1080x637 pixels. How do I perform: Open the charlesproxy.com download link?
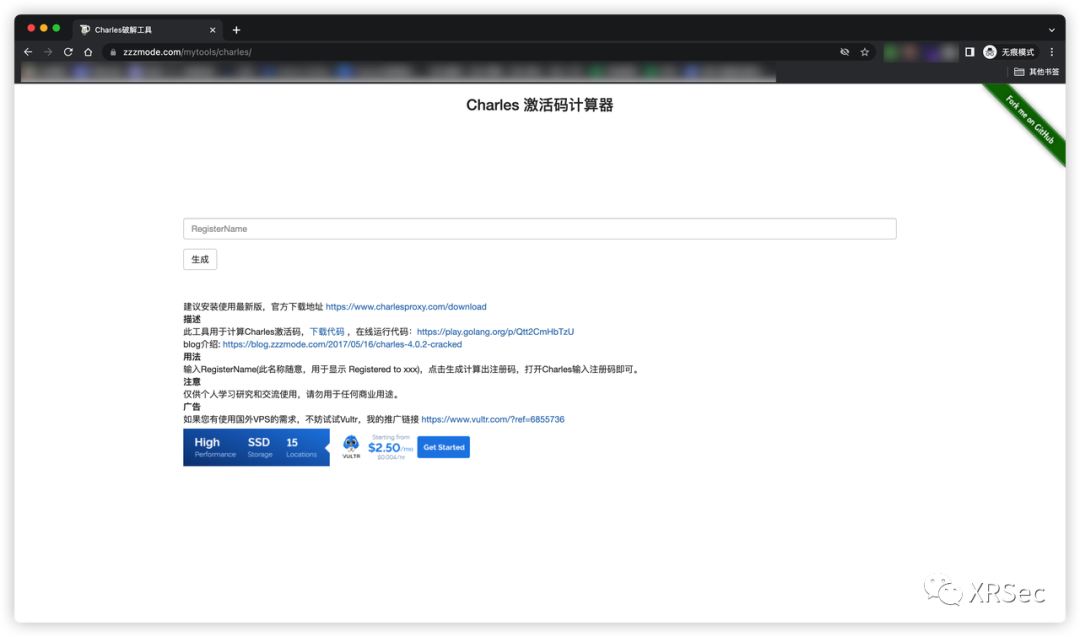click(406, 306)
